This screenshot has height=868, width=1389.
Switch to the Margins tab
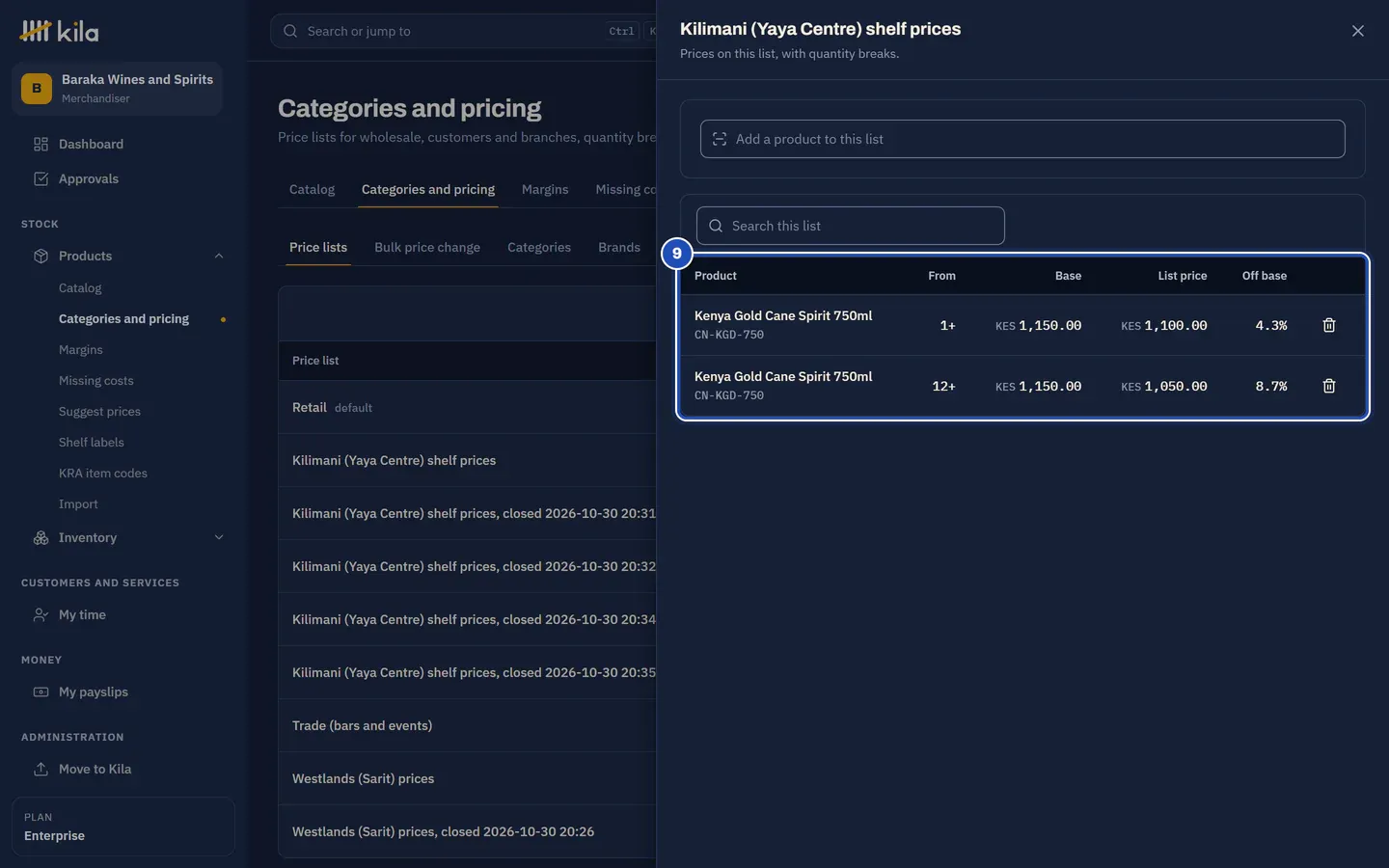pyautogui.click(x=545, y=189)
